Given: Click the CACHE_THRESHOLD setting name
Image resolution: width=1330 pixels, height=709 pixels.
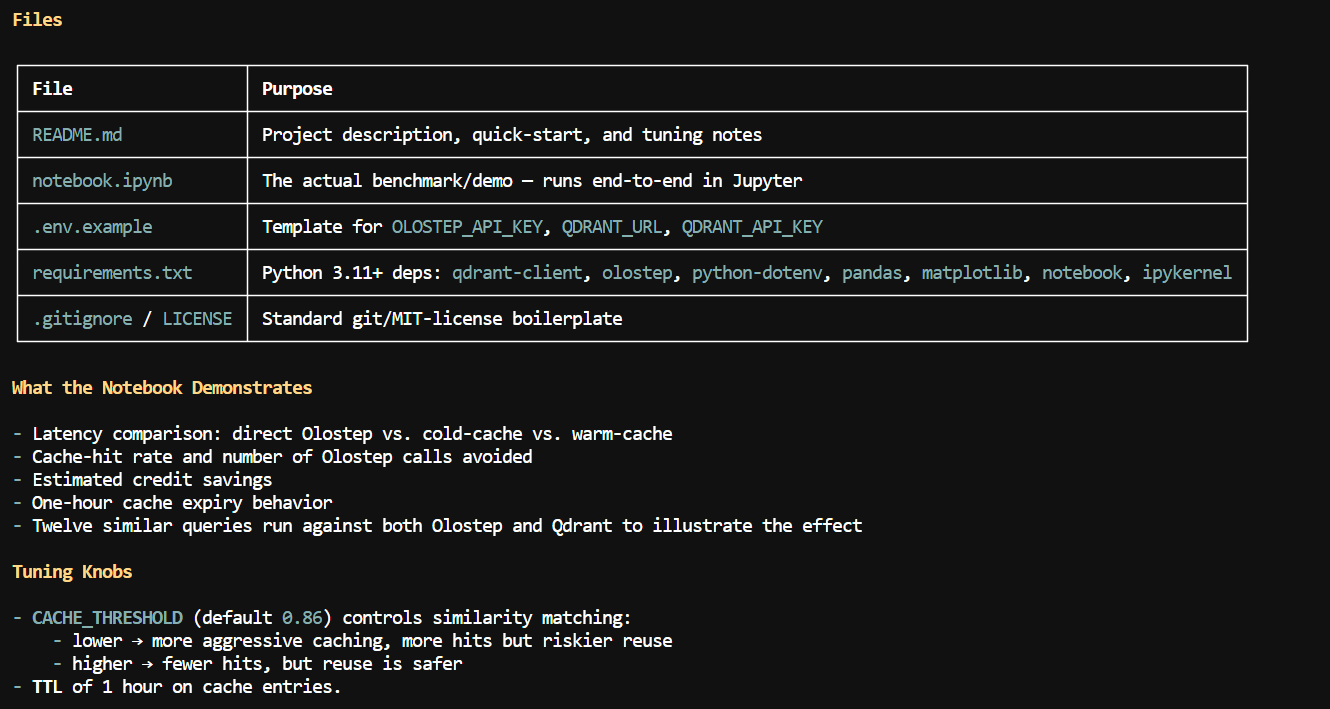Looking at the screenshot, I should click(107, 618).
